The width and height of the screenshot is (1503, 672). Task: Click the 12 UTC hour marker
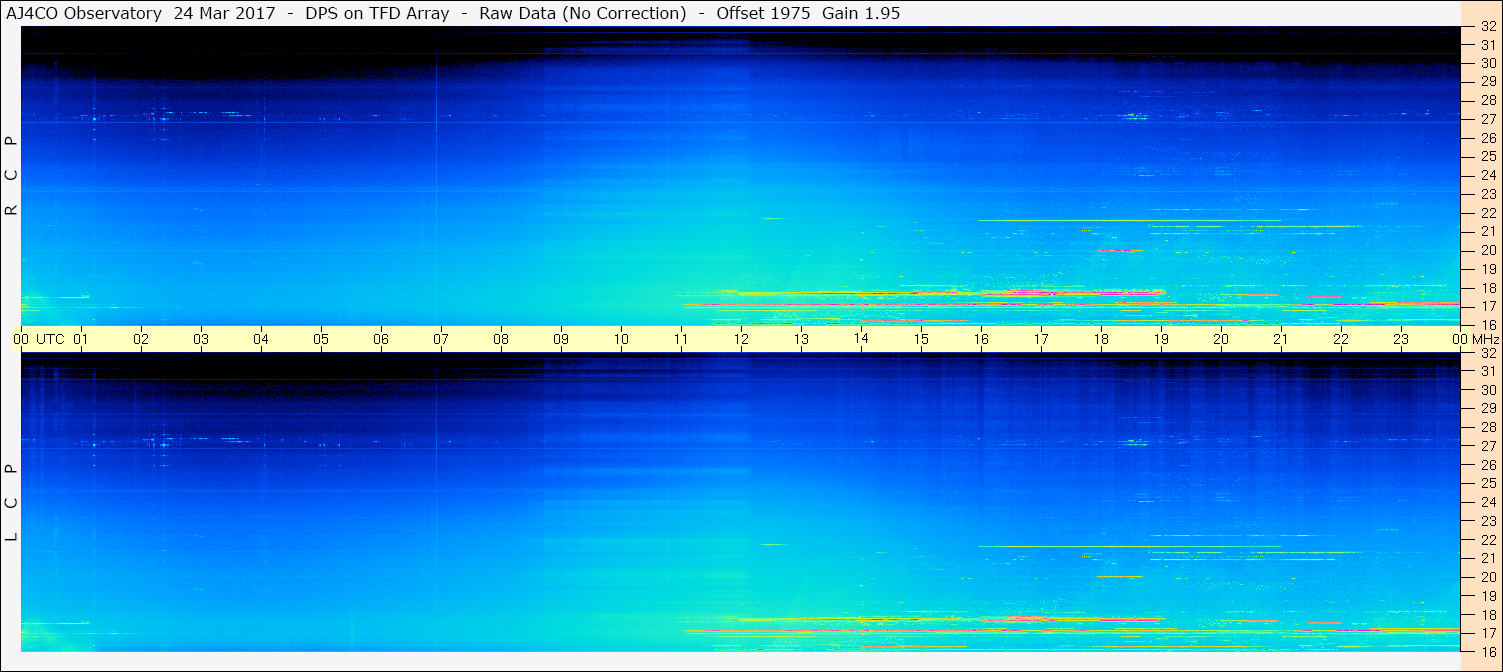tap(741, 339)
